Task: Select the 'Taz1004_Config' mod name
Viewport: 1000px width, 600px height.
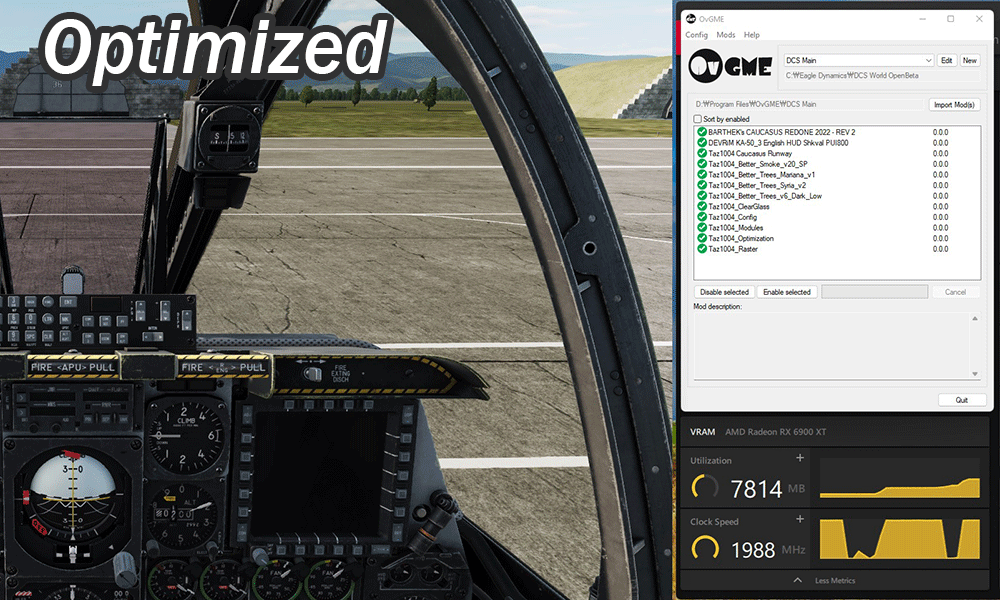Action: click(733, 217)
